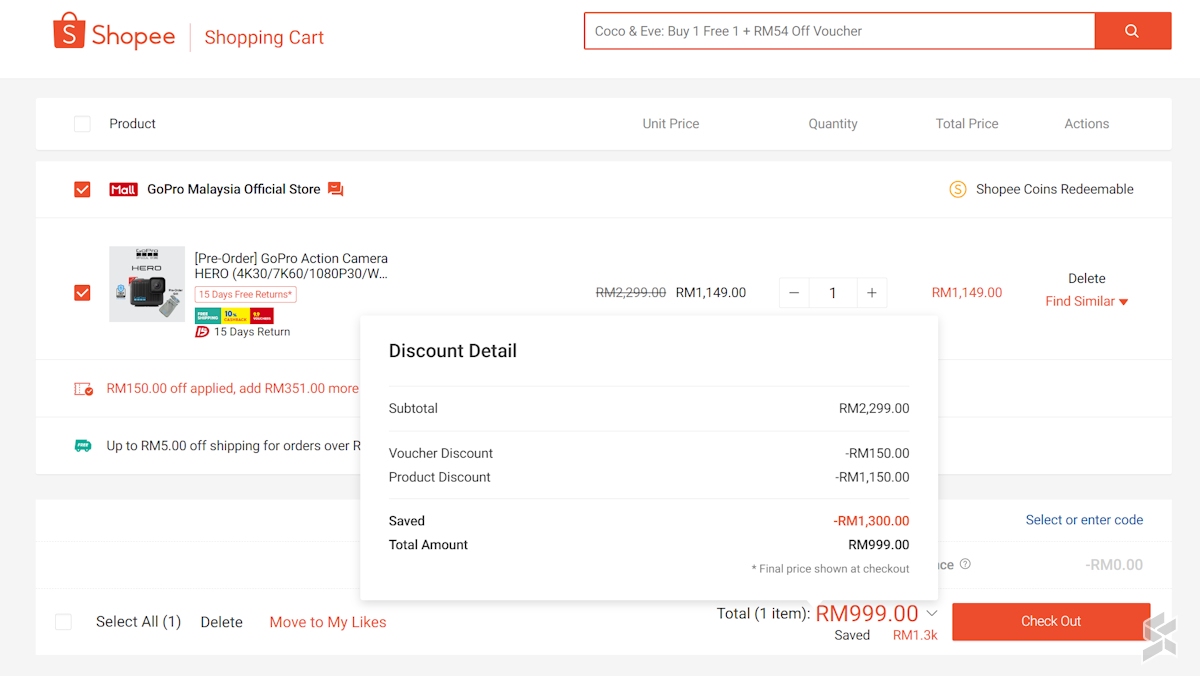This screenshot has width=1200, height=676.
Task: Click Select or enter code link
Action: pyautogui.click(x=1084, y=520)
